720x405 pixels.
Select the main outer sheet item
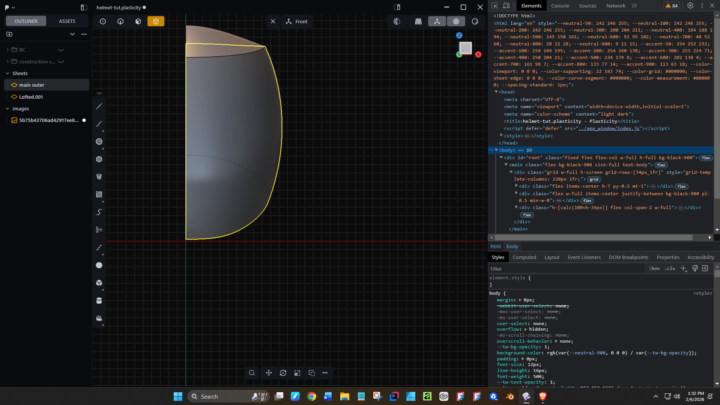(x=46, y=85)
